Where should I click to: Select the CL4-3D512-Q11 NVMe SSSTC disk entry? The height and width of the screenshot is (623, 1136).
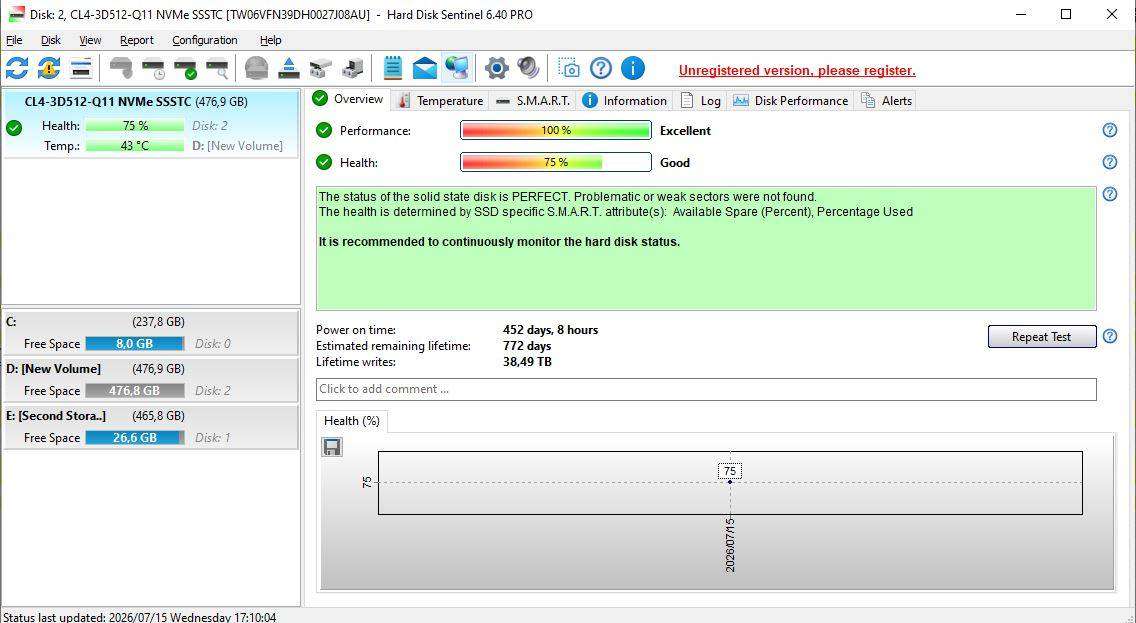pyautogui.click(x=151, y=123)
